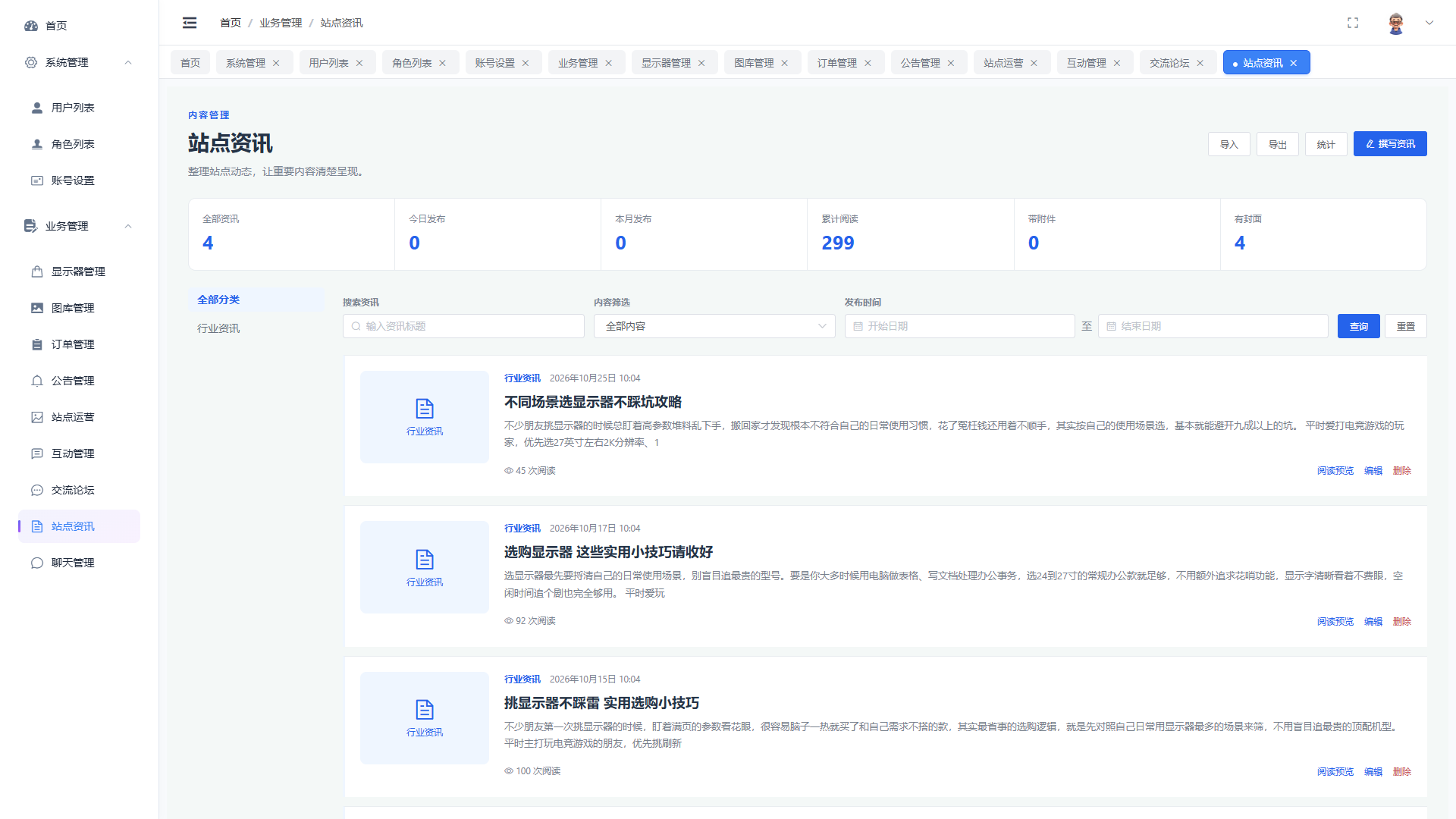
Task: Open 角色列表 in the sidebar
Action: pos(79,144)
